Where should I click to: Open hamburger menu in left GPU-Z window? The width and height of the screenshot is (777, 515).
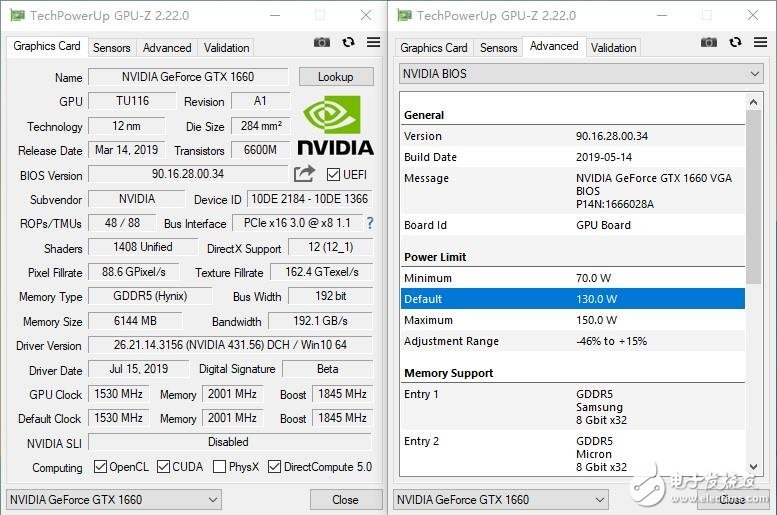pyautogui.click(x=374, y=42)
